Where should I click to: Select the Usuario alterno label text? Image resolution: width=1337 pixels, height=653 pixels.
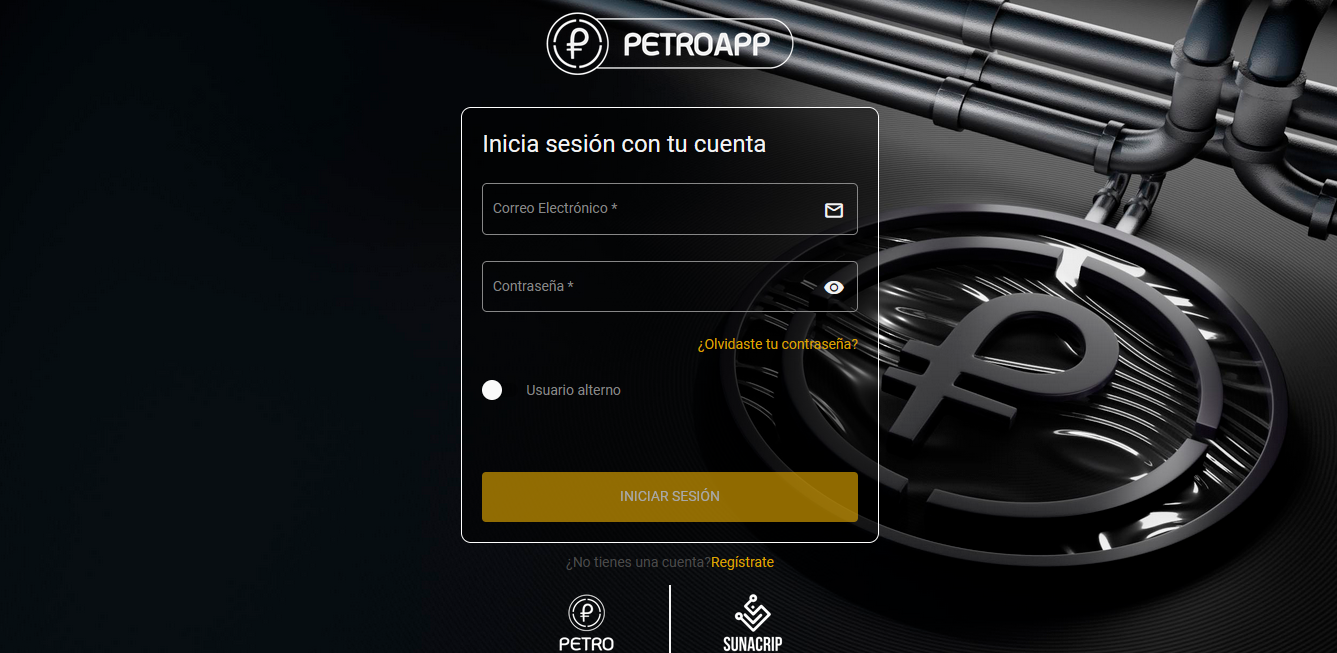point(573,390)
